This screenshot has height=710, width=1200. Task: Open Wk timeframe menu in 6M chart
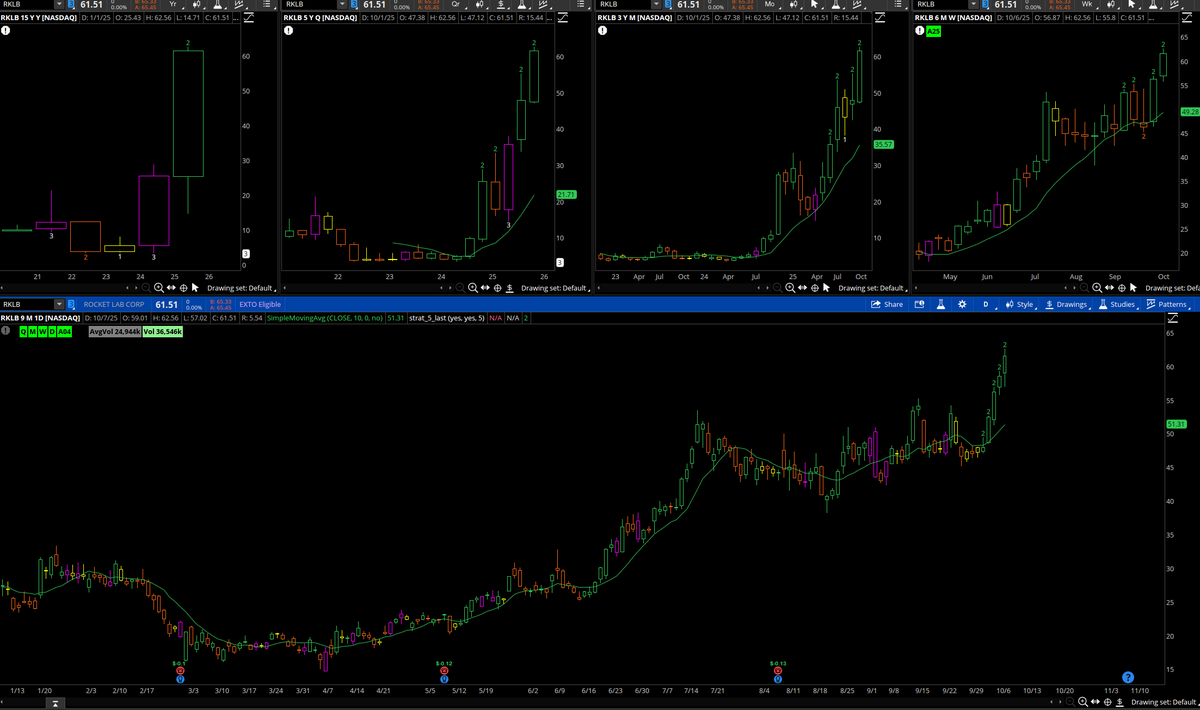tap(1088, 4)
